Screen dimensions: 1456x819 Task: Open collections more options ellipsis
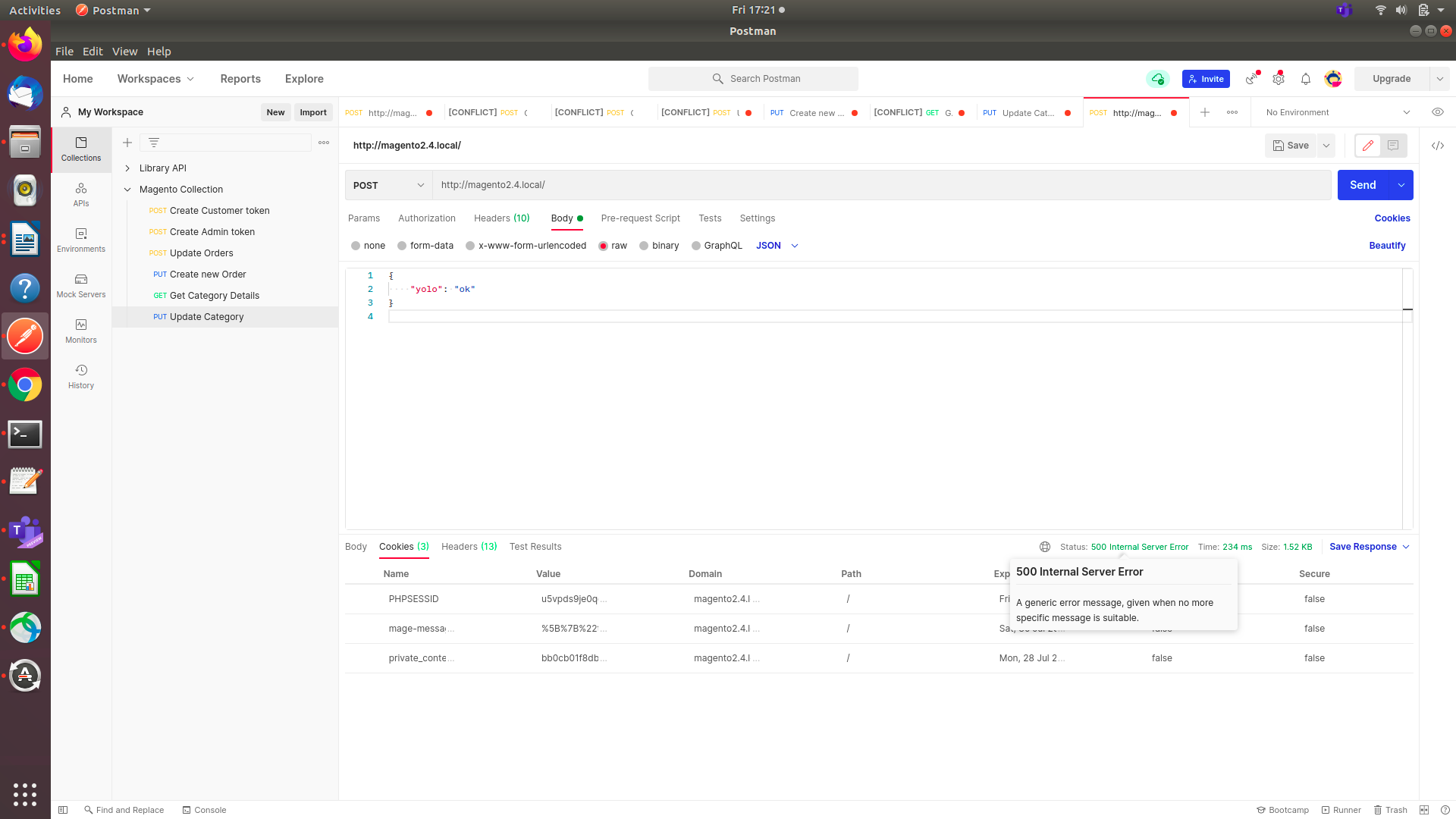point(324,143)
